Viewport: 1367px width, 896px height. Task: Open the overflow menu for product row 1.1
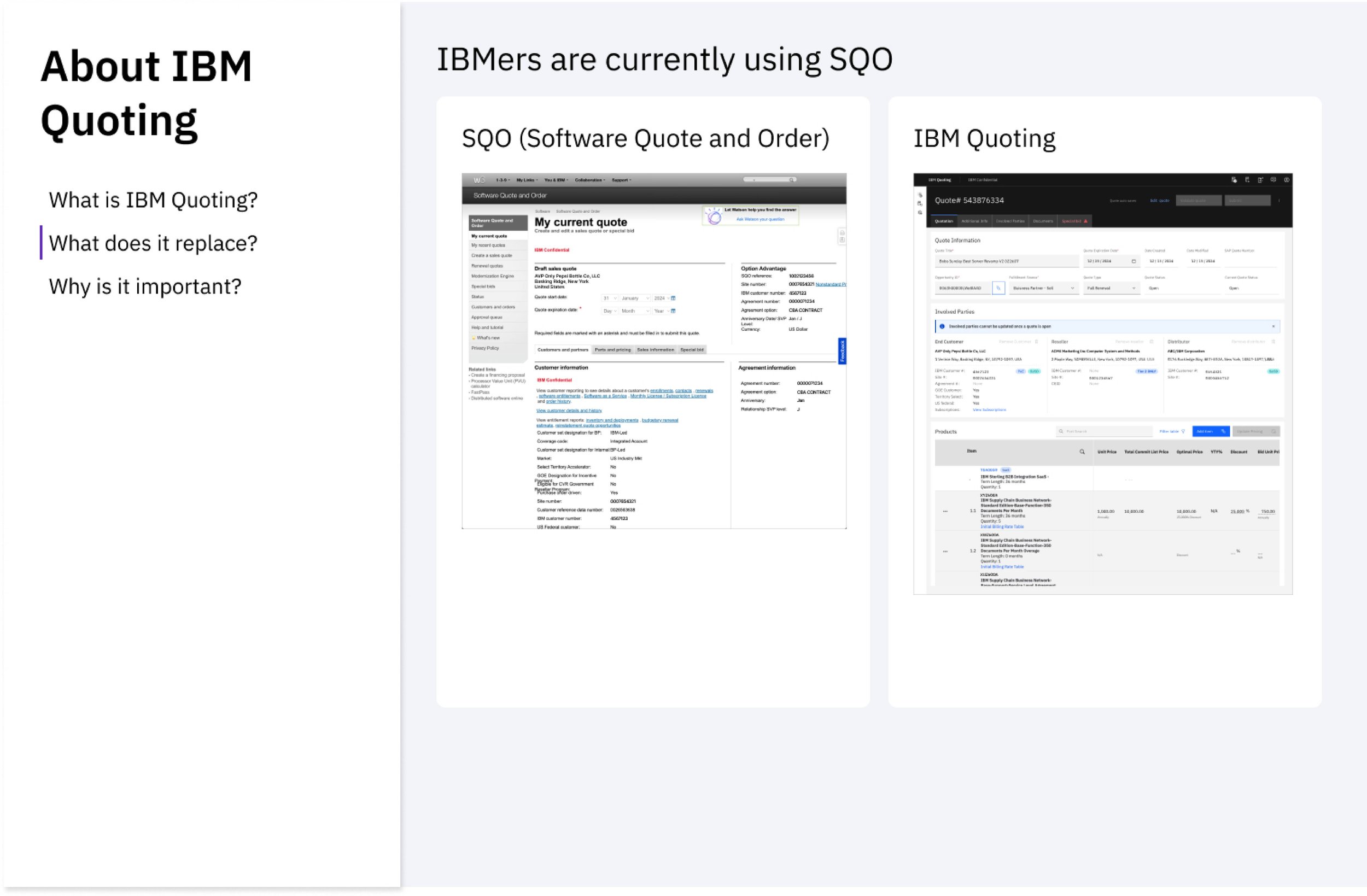(945, 511)
